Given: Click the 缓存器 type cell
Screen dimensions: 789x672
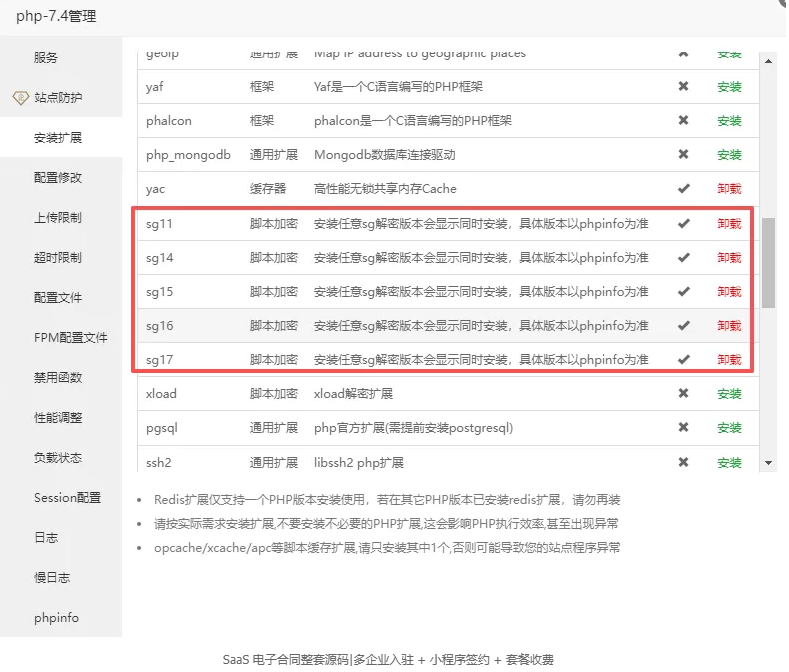Looking at the screenshot, I should tap(268, 189).
